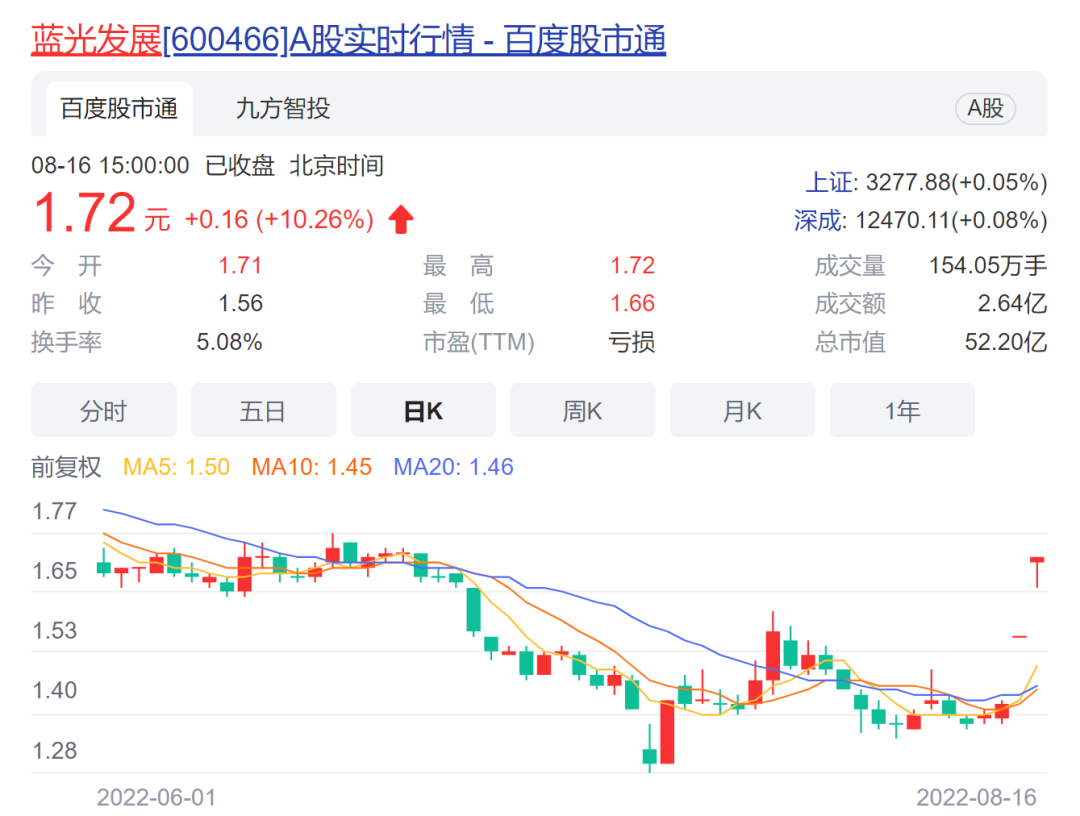Image resolution: width=1080 pixels, height=816 pixels.
Task: Open the 深成 index quote link
Action: (819, 220)
